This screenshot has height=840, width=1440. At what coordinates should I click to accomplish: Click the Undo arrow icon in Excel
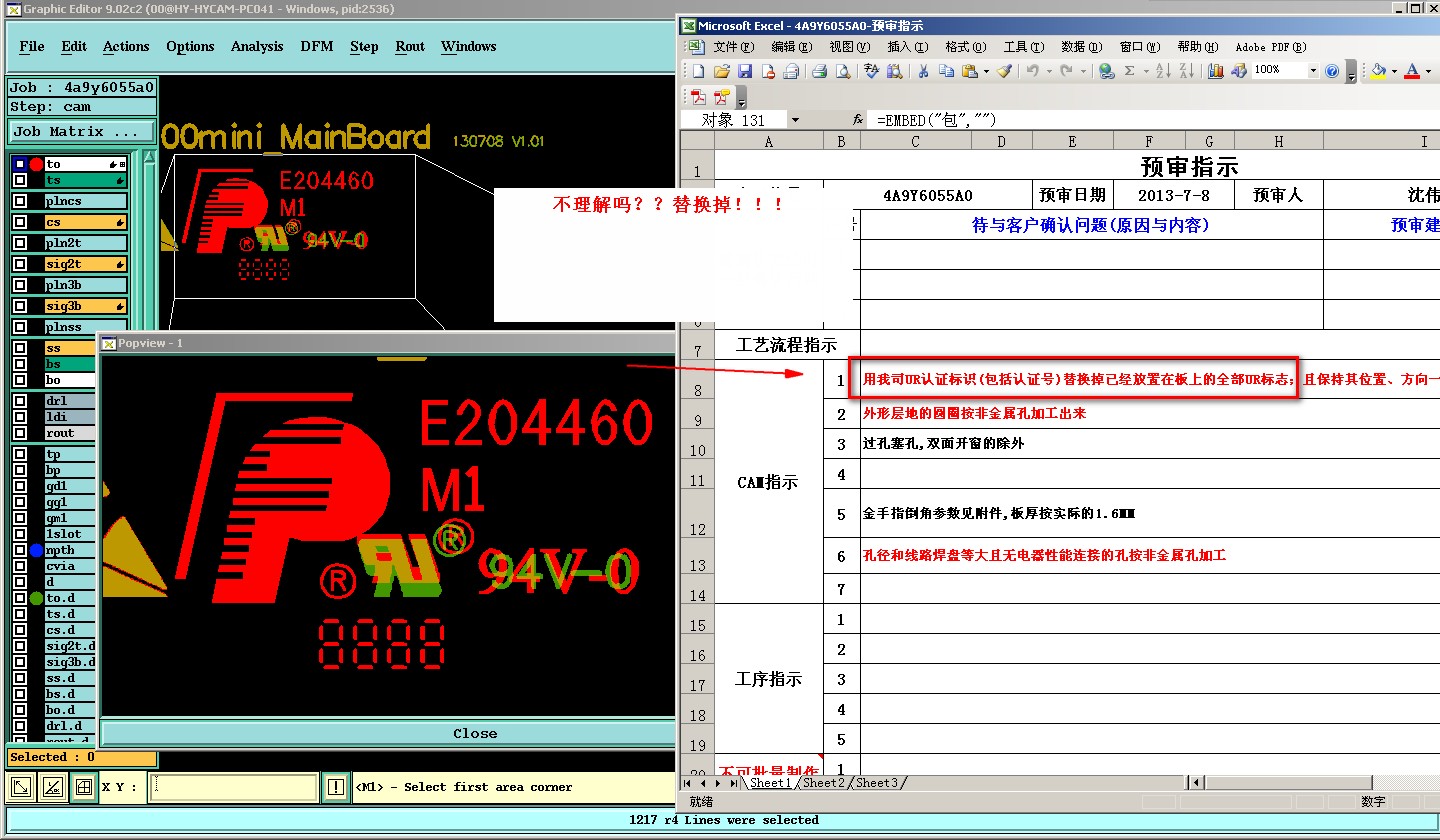[x=1032, y=71]
